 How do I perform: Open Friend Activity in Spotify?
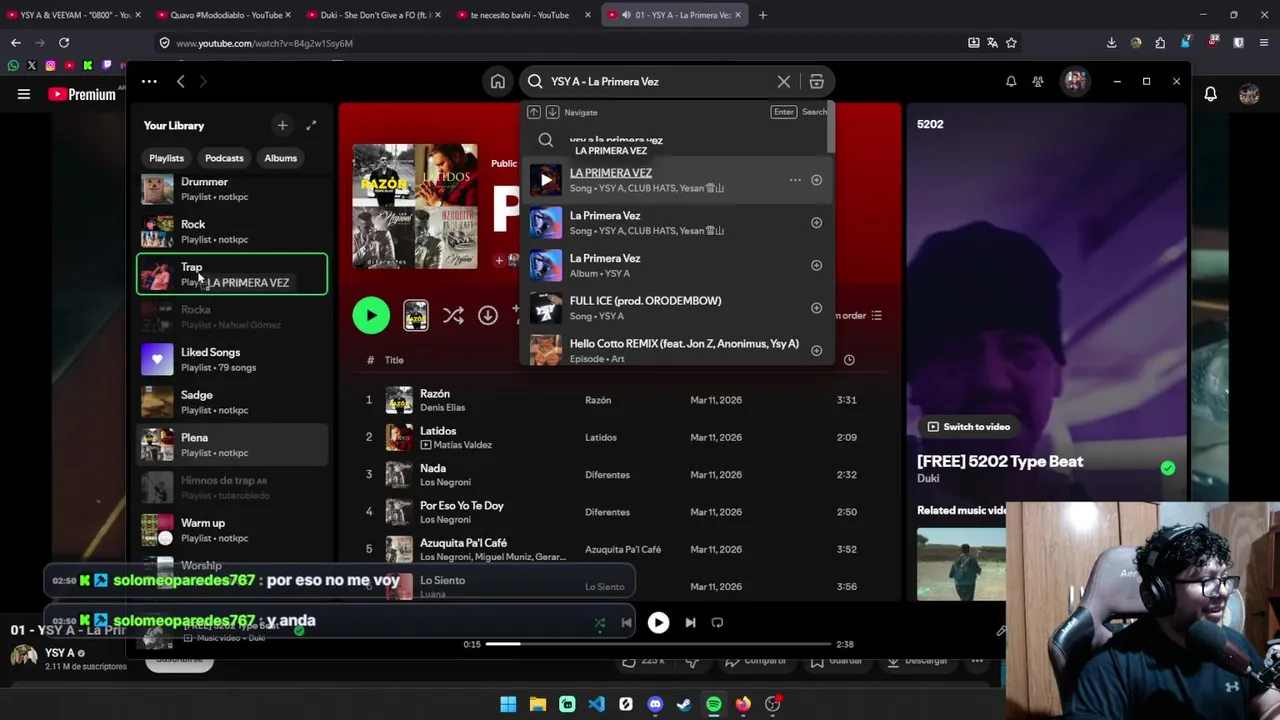pyautogui.click(x=1038, y=82)
